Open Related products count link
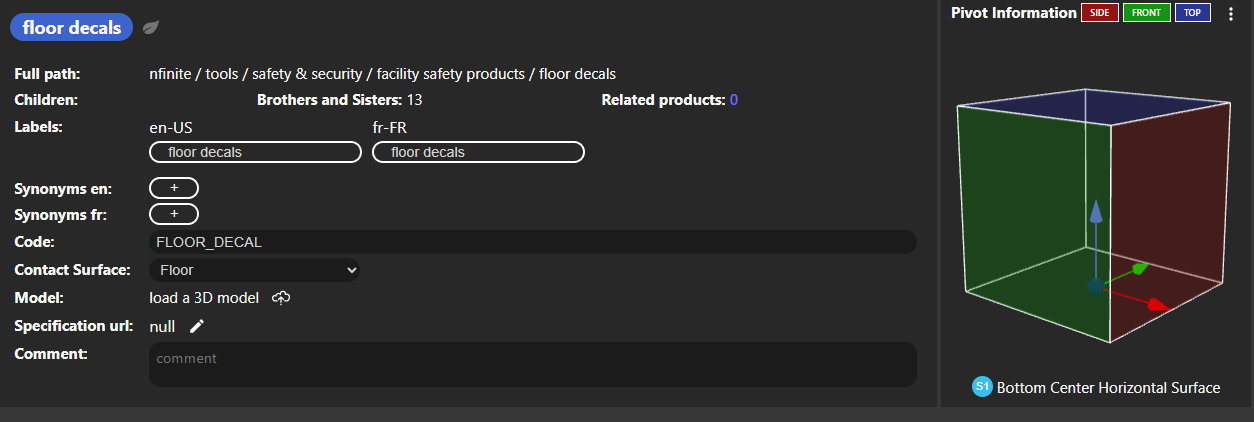 [733, 100]
